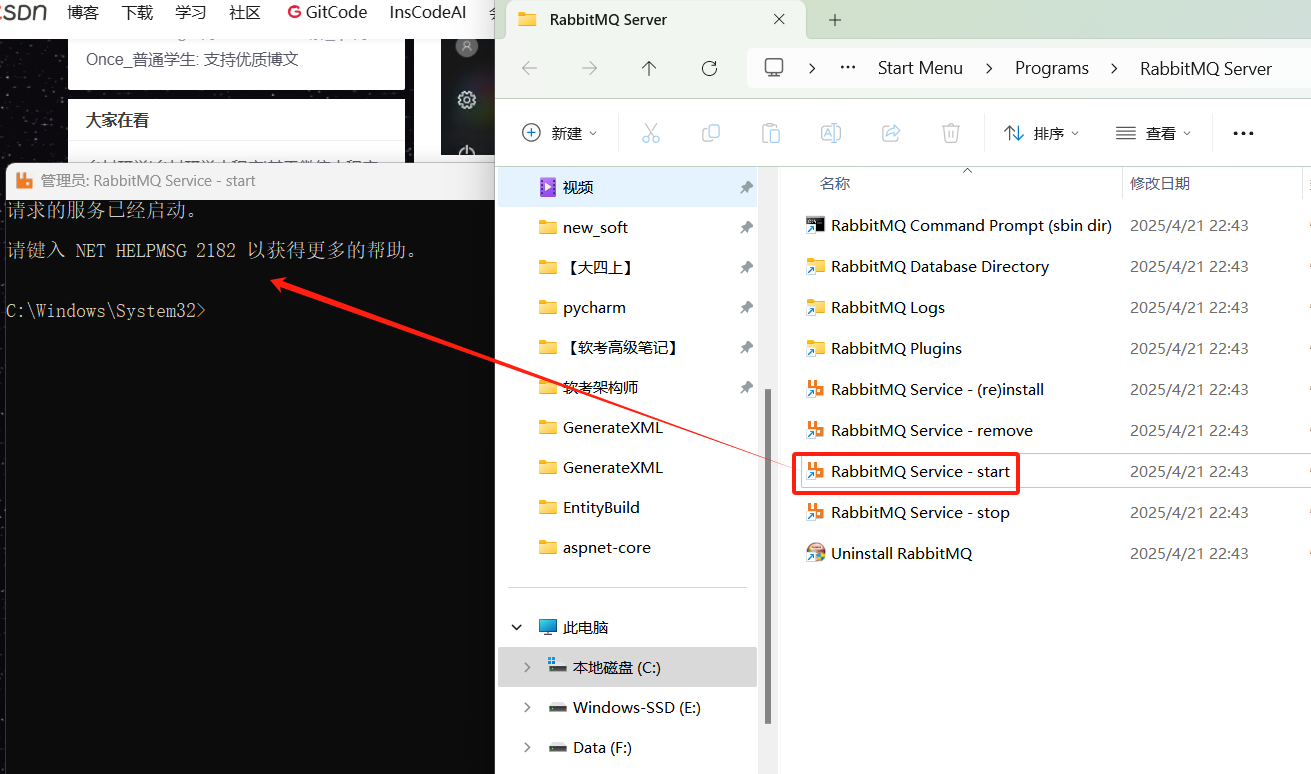Screen dimensions: 1311x774
Task: Click the Once_普通学生 comment text
Action: coord(192,59)
